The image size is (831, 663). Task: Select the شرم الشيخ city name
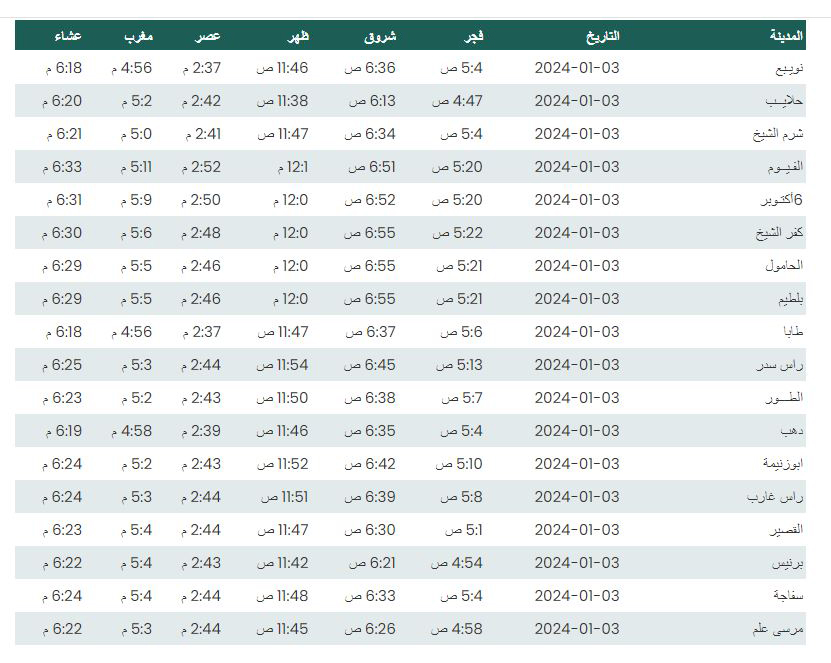pos(778,134)
